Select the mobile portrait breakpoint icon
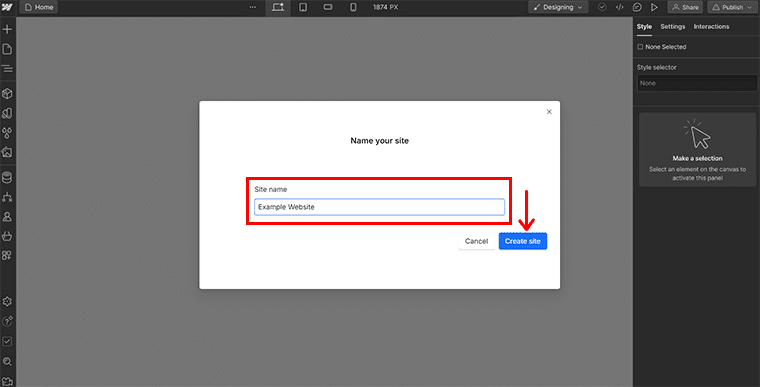This screenshot has height=387, width=760. tap(353, 7)
